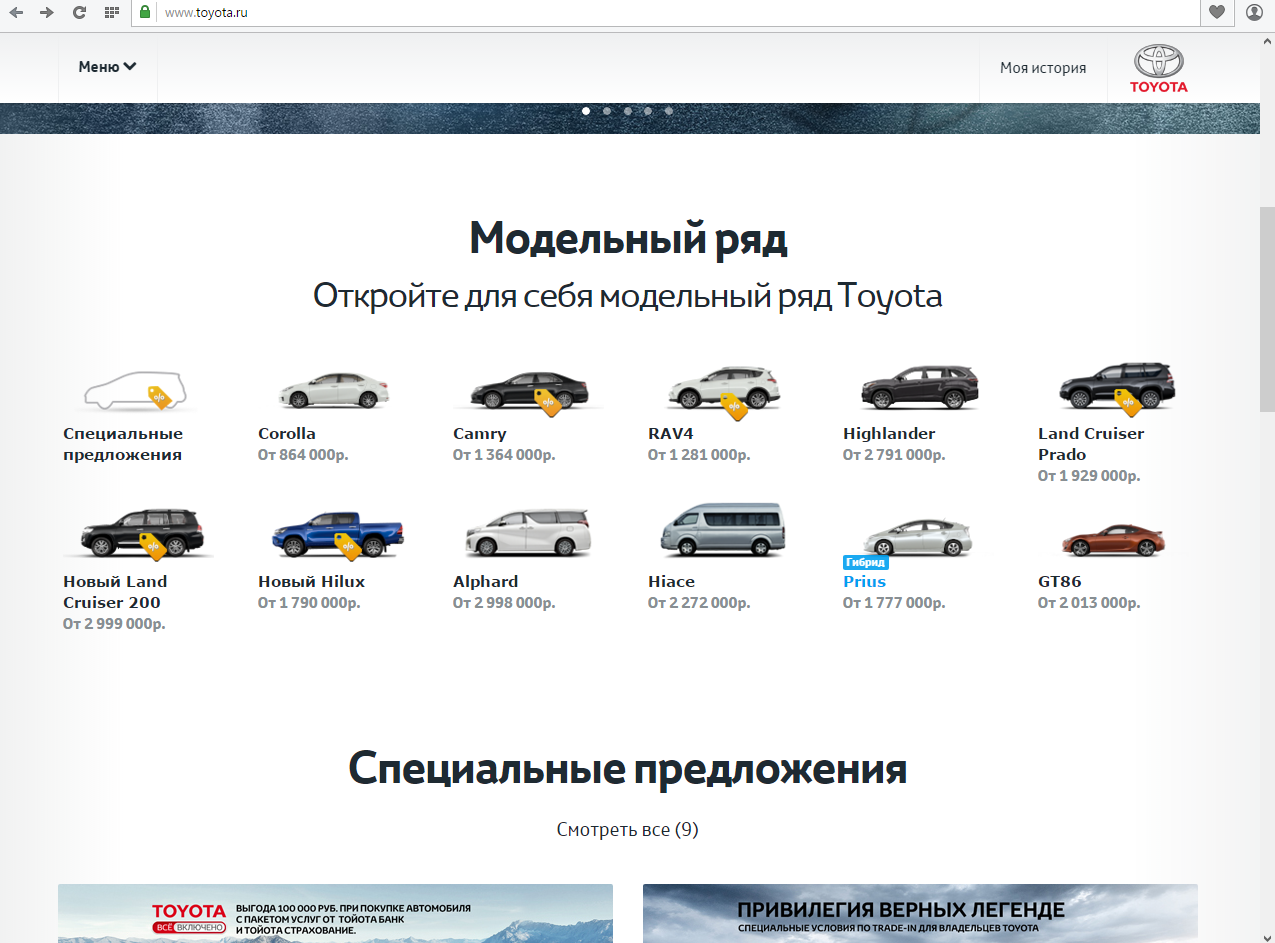Image resolution: width=1275 pixels, height=943 pixels.
Task: Click the Corolla price От 864 000р.
Action: tap(303, 455)
